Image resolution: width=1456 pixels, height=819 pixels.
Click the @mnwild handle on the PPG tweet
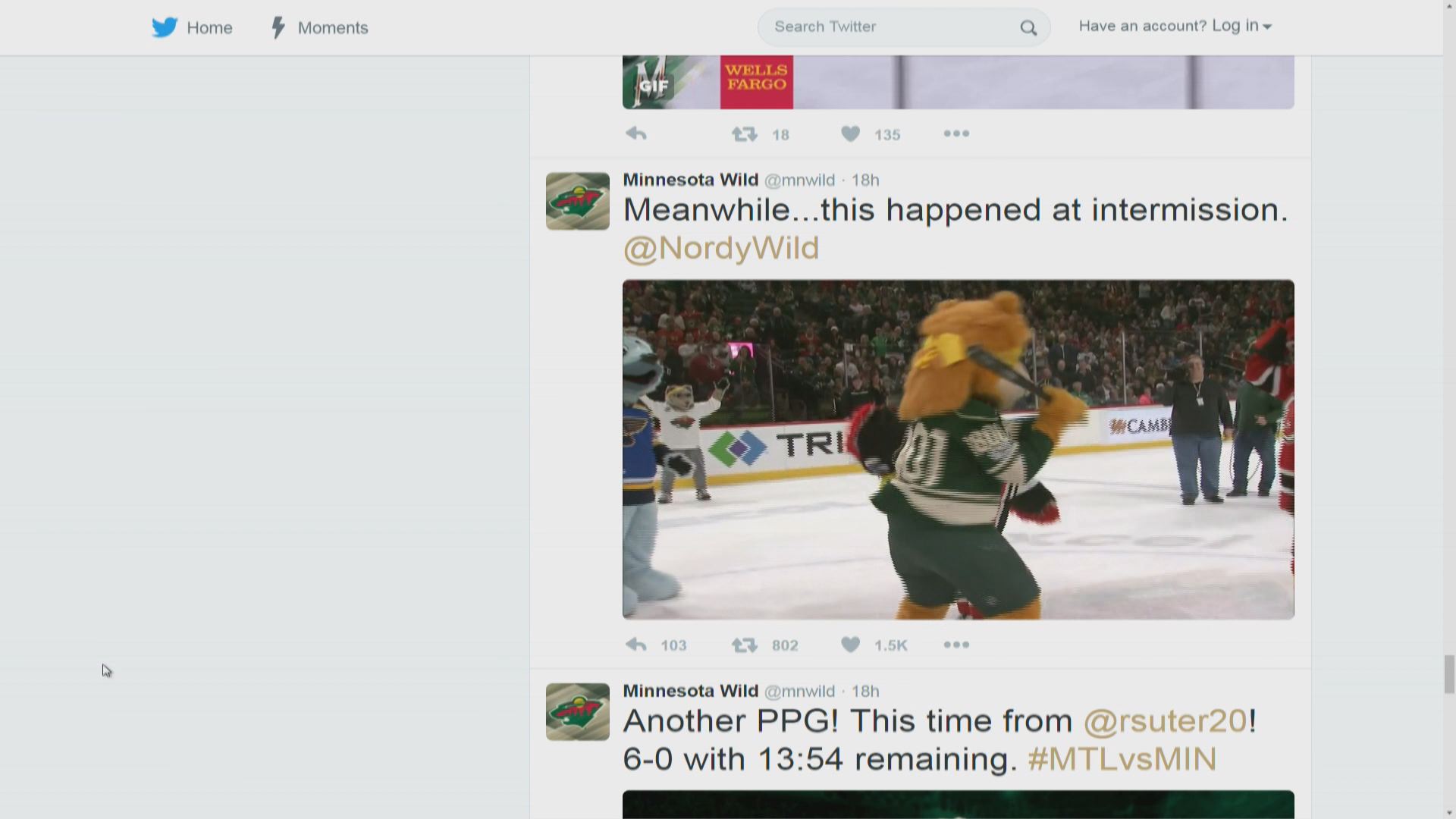tap(799, 691)
